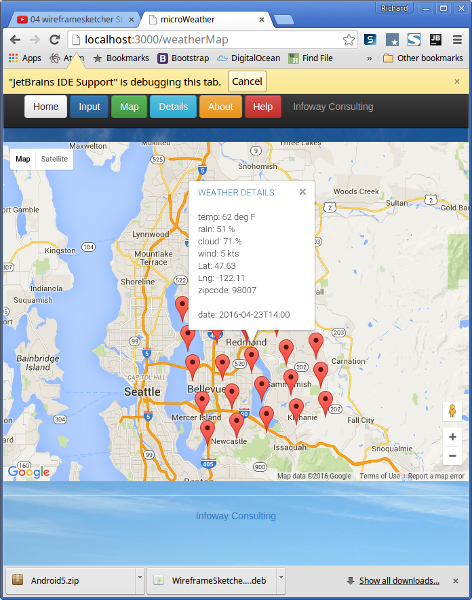Screen dimensions: 472x600
Task: Click the address bar URL field
Action: [x=212, y=39]
